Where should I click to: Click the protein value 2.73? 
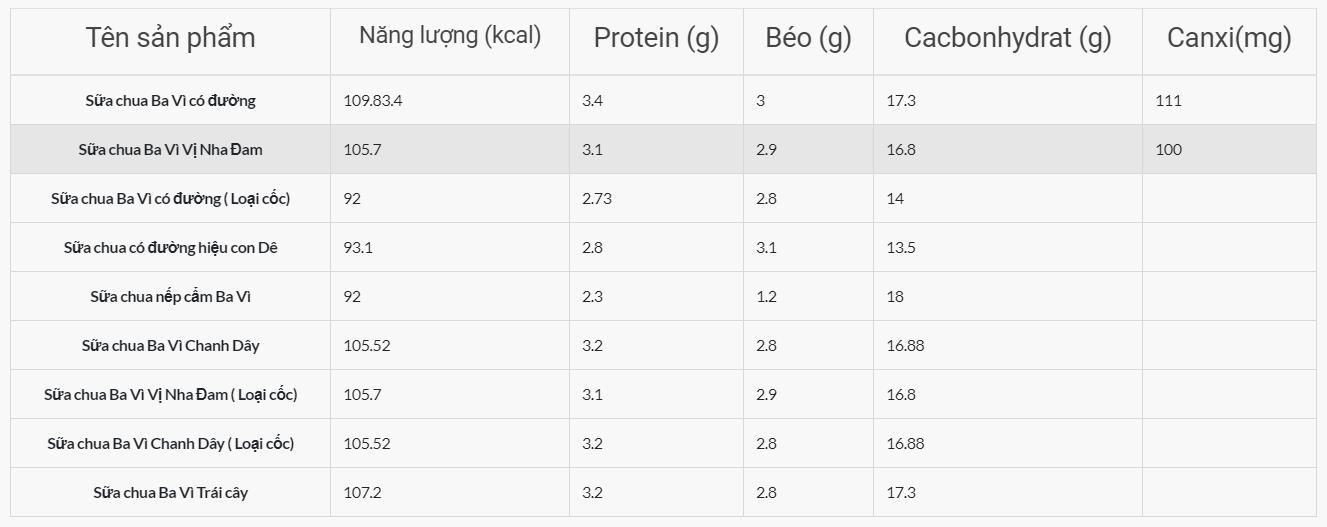pos(597,198)
